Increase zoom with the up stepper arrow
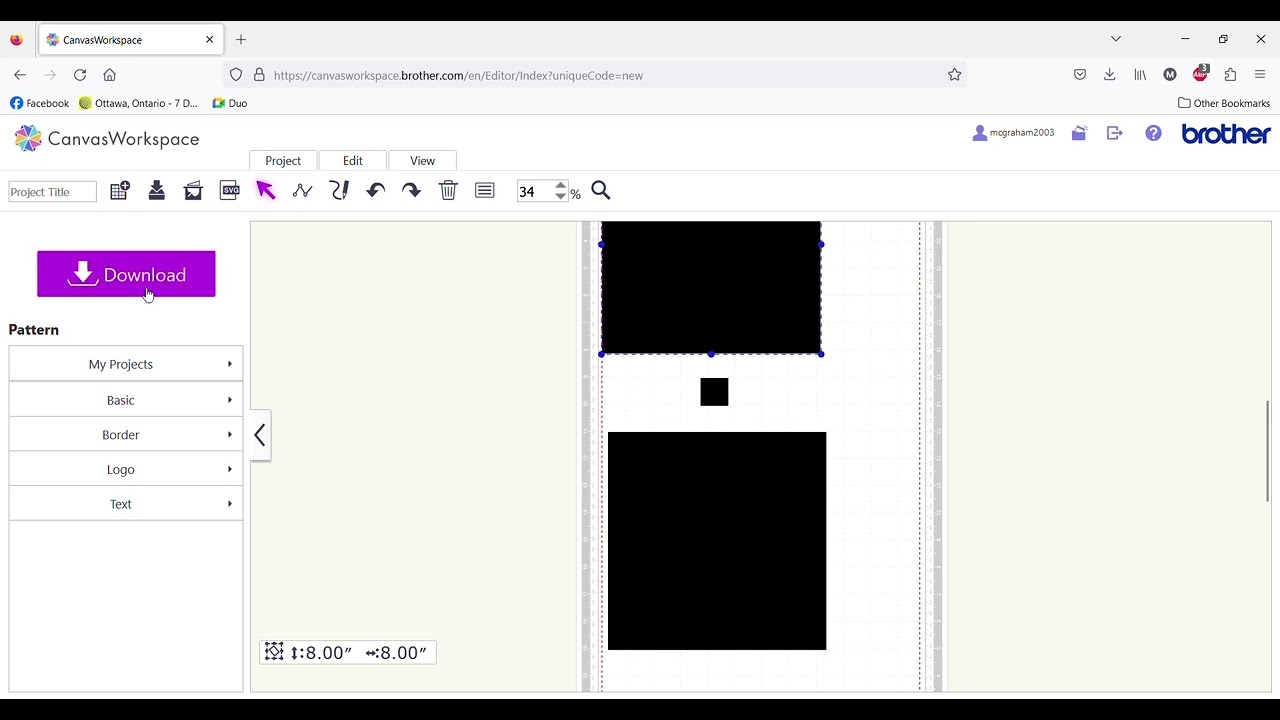1280x720 pixels. [x=560, y=185]
